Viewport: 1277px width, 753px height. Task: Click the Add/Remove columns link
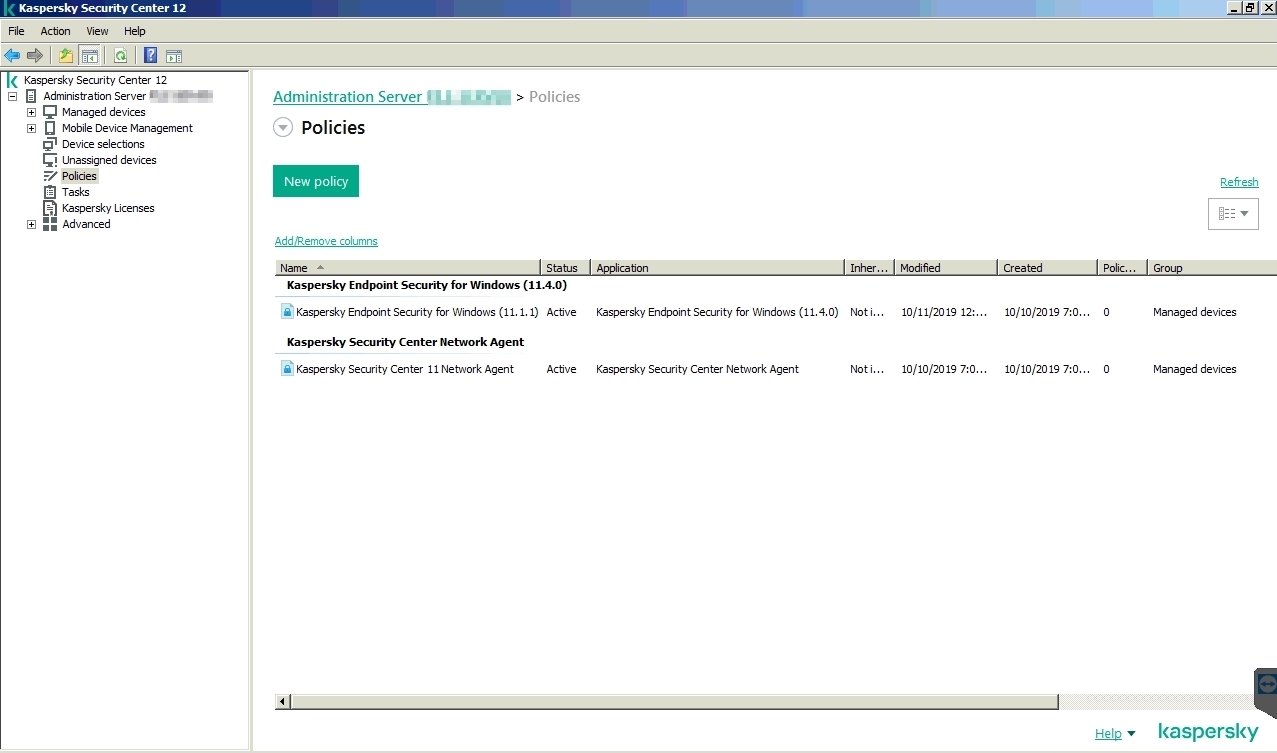pyautogui.click(x=326, y=241)
